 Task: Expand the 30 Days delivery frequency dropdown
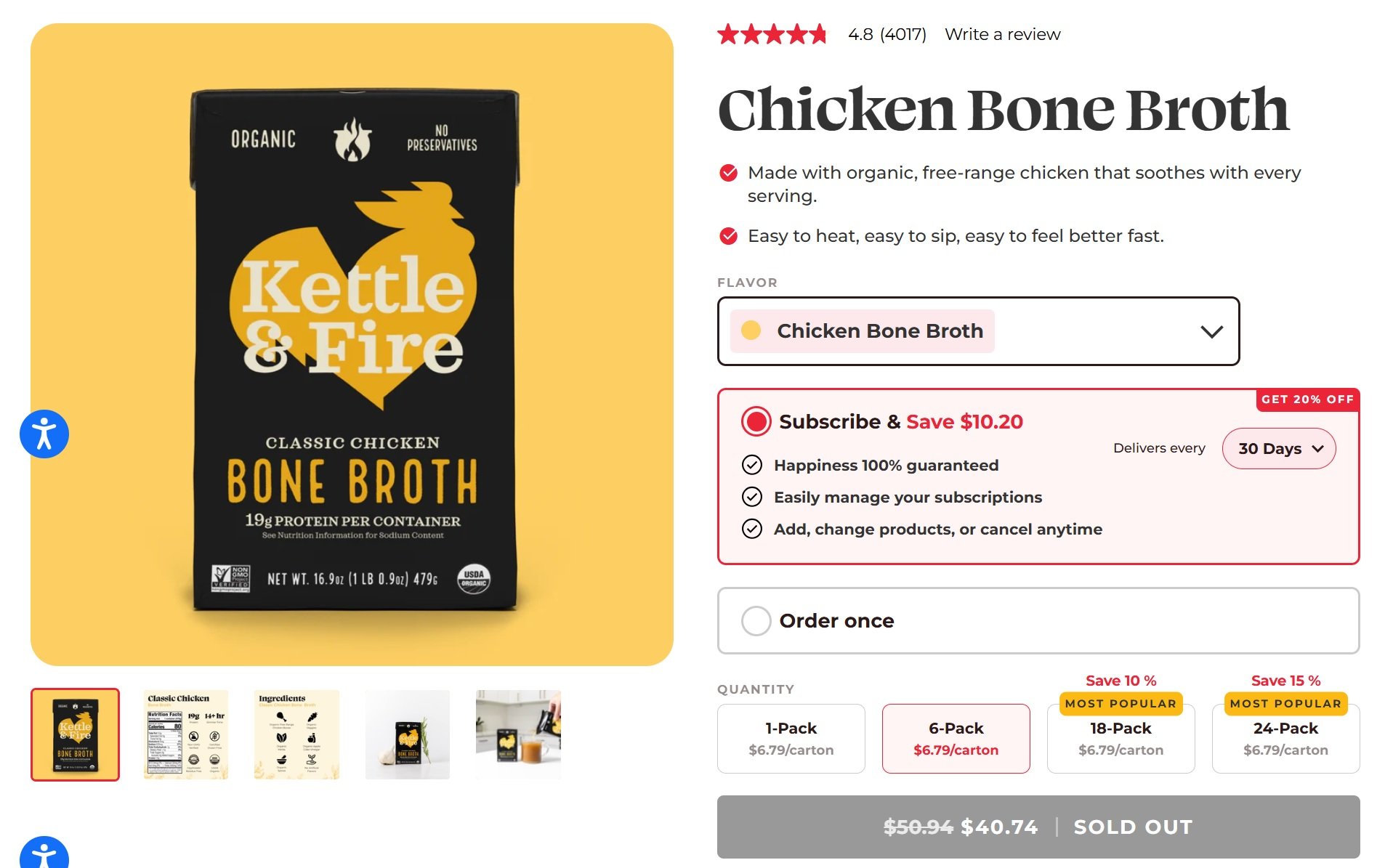(1278, 449)
